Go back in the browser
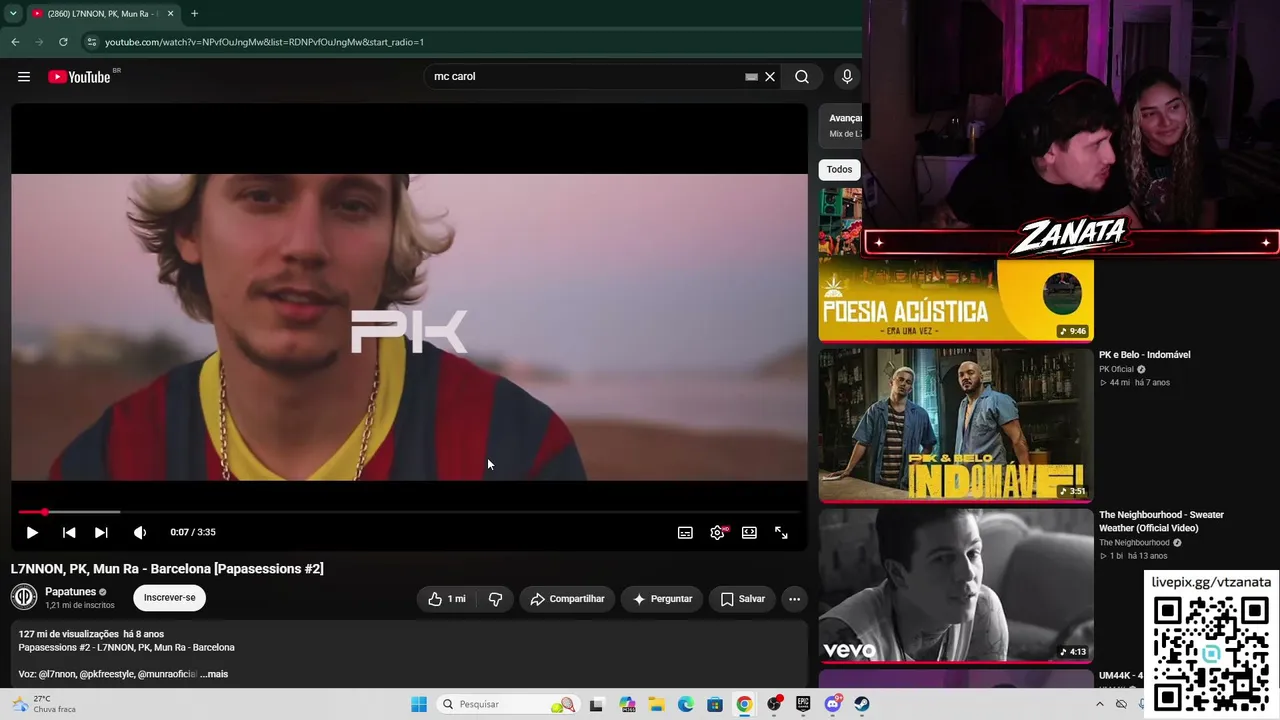This screenshot has height=720, width=1280. [x=15, y=42]
